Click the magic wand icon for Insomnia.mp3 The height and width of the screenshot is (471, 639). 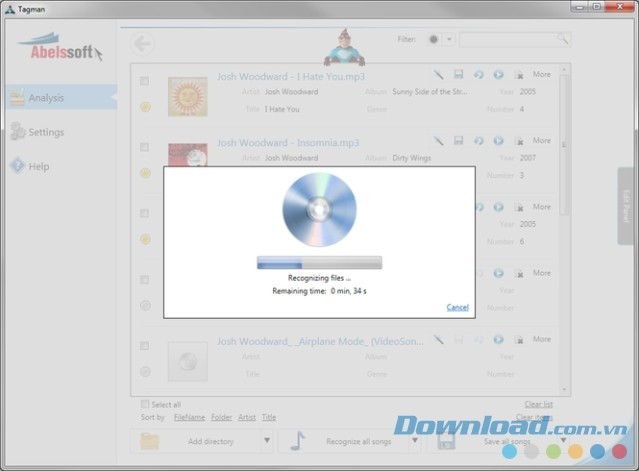(x=438, y=141)
